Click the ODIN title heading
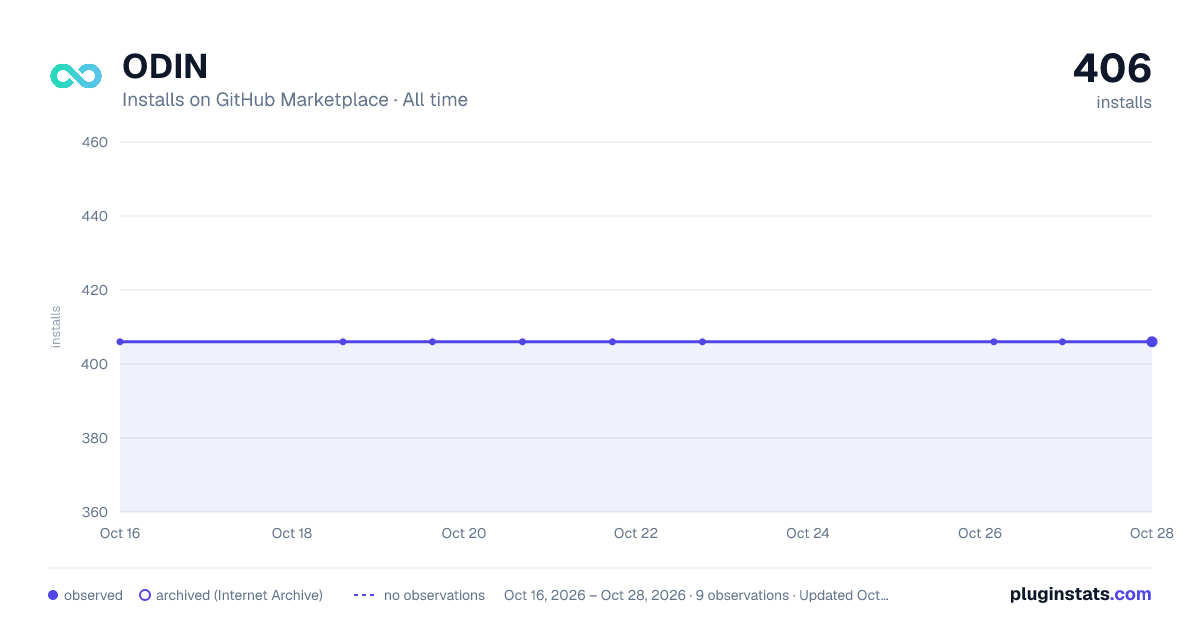The image size is (1200, 630). point(165,66)
